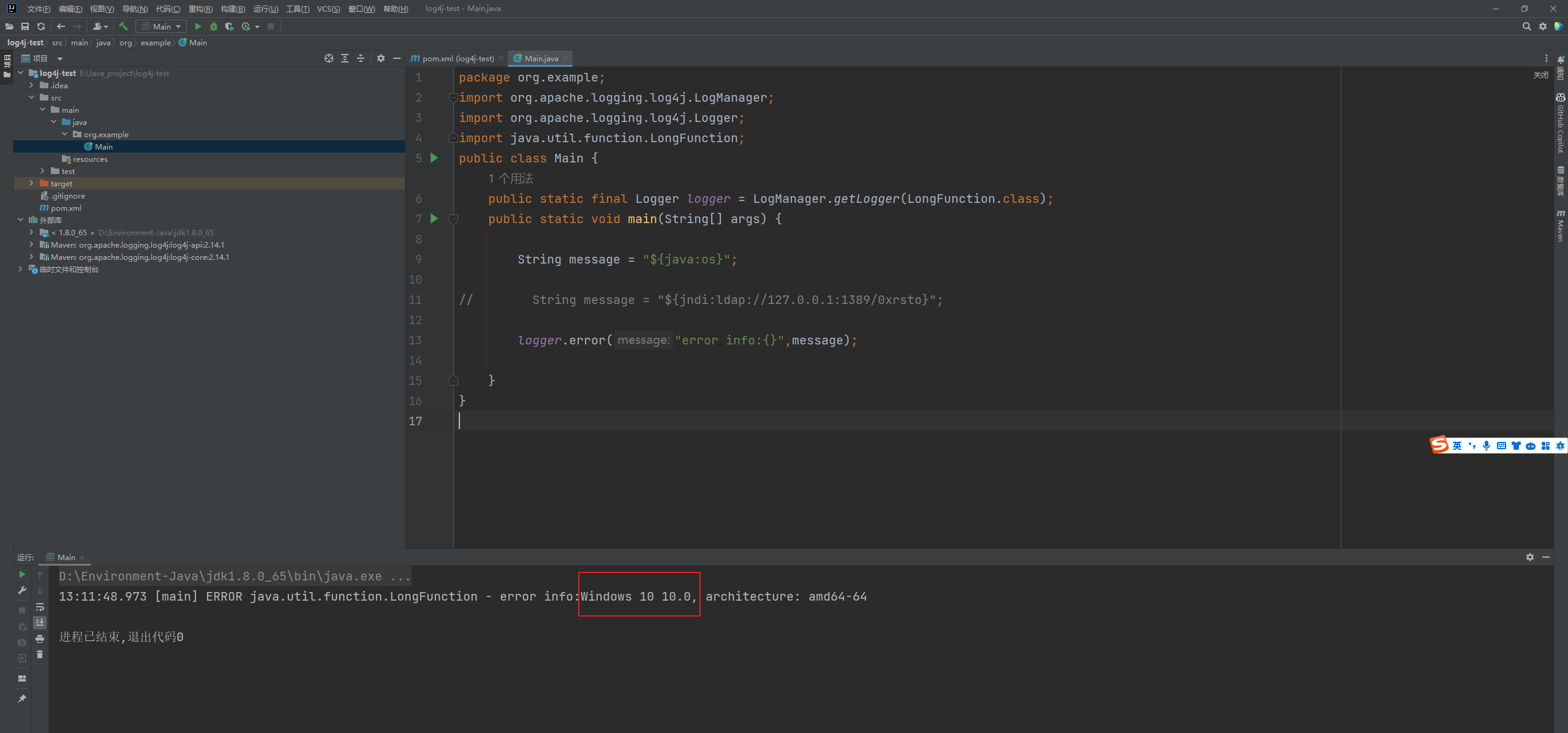Open the 文件(F) menu

pos(39,9)
